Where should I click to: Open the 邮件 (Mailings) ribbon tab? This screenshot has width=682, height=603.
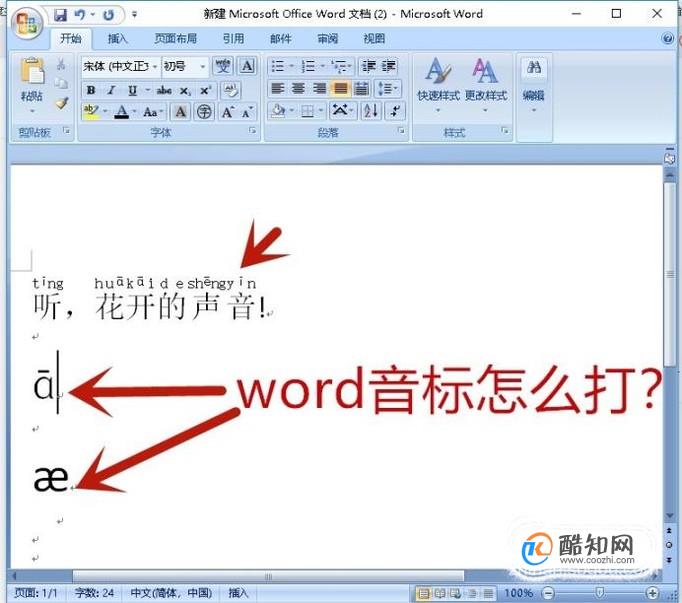281,39
